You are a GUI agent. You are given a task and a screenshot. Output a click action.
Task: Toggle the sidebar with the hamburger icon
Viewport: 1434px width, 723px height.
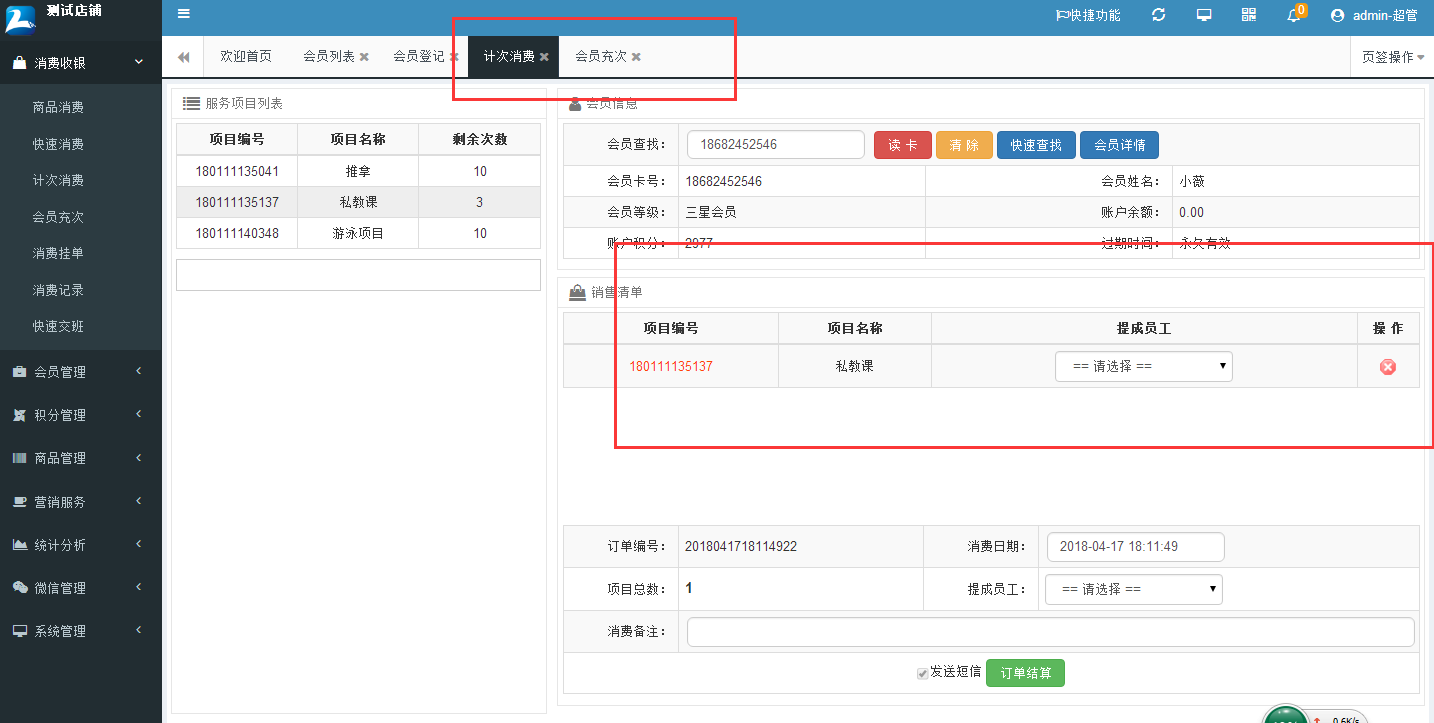click(x=183, y=14)
